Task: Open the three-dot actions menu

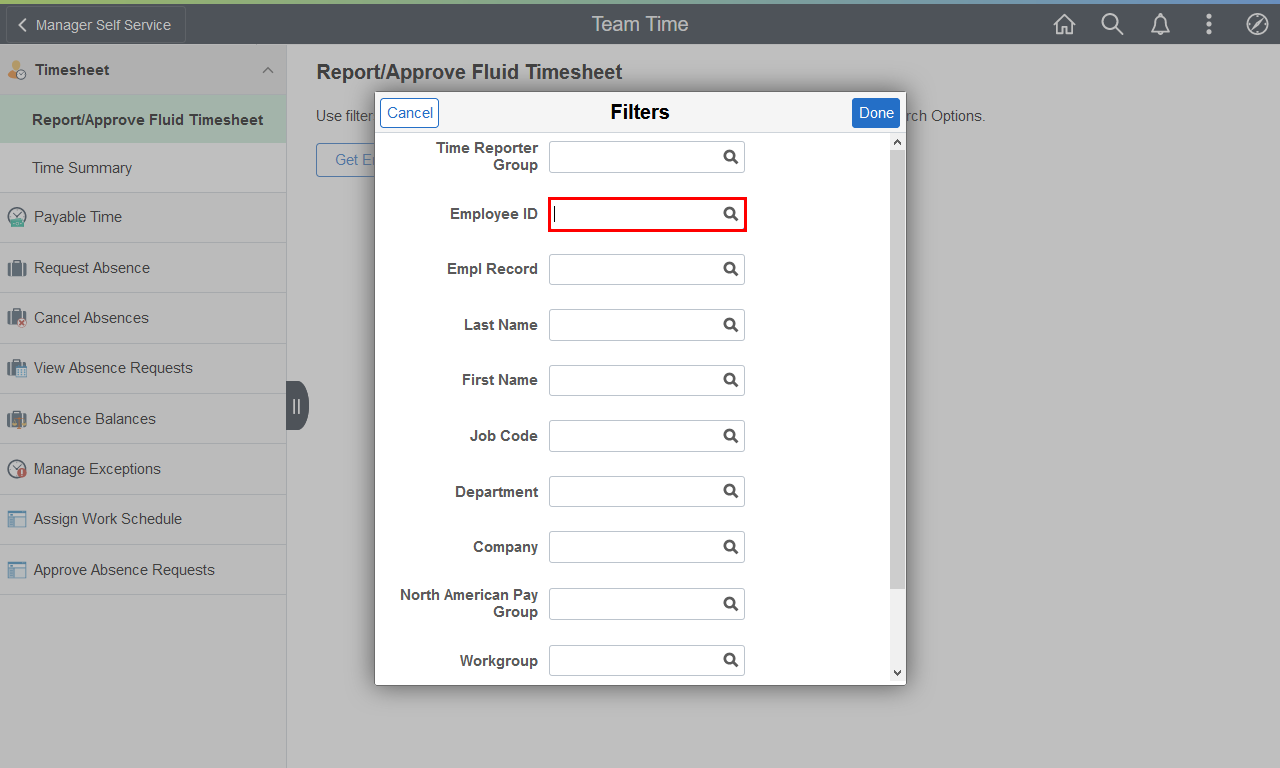Action: tap(1209, 25)
